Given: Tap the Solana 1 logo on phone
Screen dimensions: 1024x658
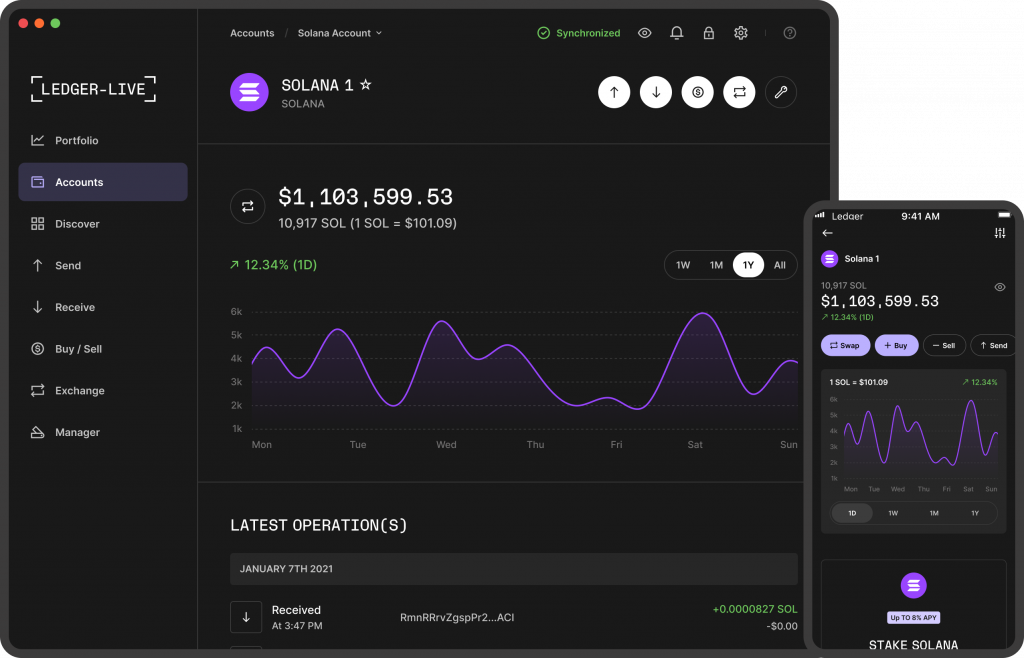Looking at the screenshot, I should click(x=829, y=259).
